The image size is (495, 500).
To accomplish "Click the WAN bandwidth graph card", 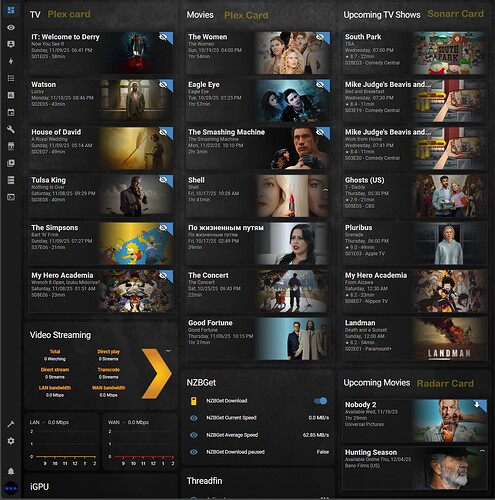I will (140, 441).
